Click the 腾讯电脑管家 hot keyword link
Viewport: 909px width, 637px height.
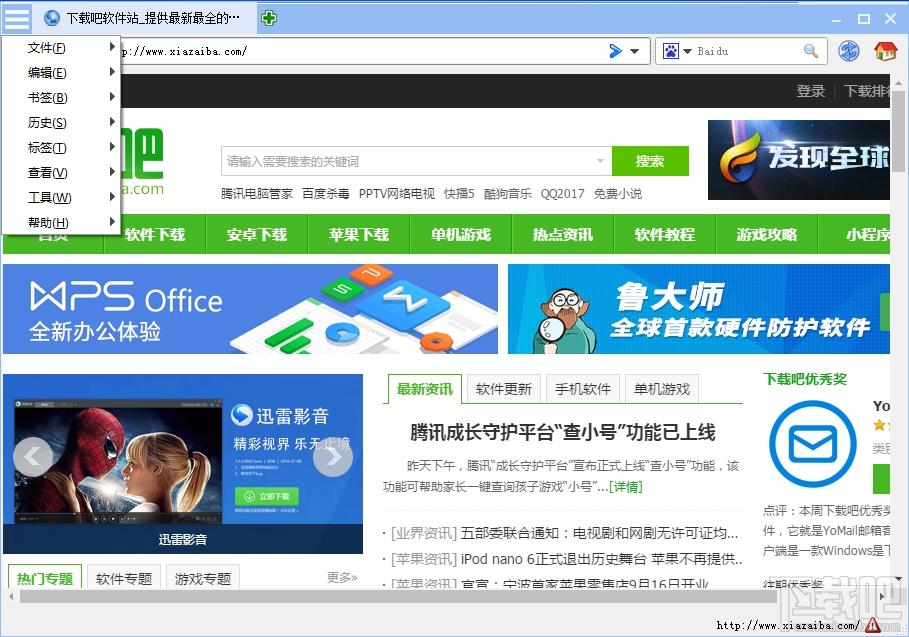click(x=256, y=193)
